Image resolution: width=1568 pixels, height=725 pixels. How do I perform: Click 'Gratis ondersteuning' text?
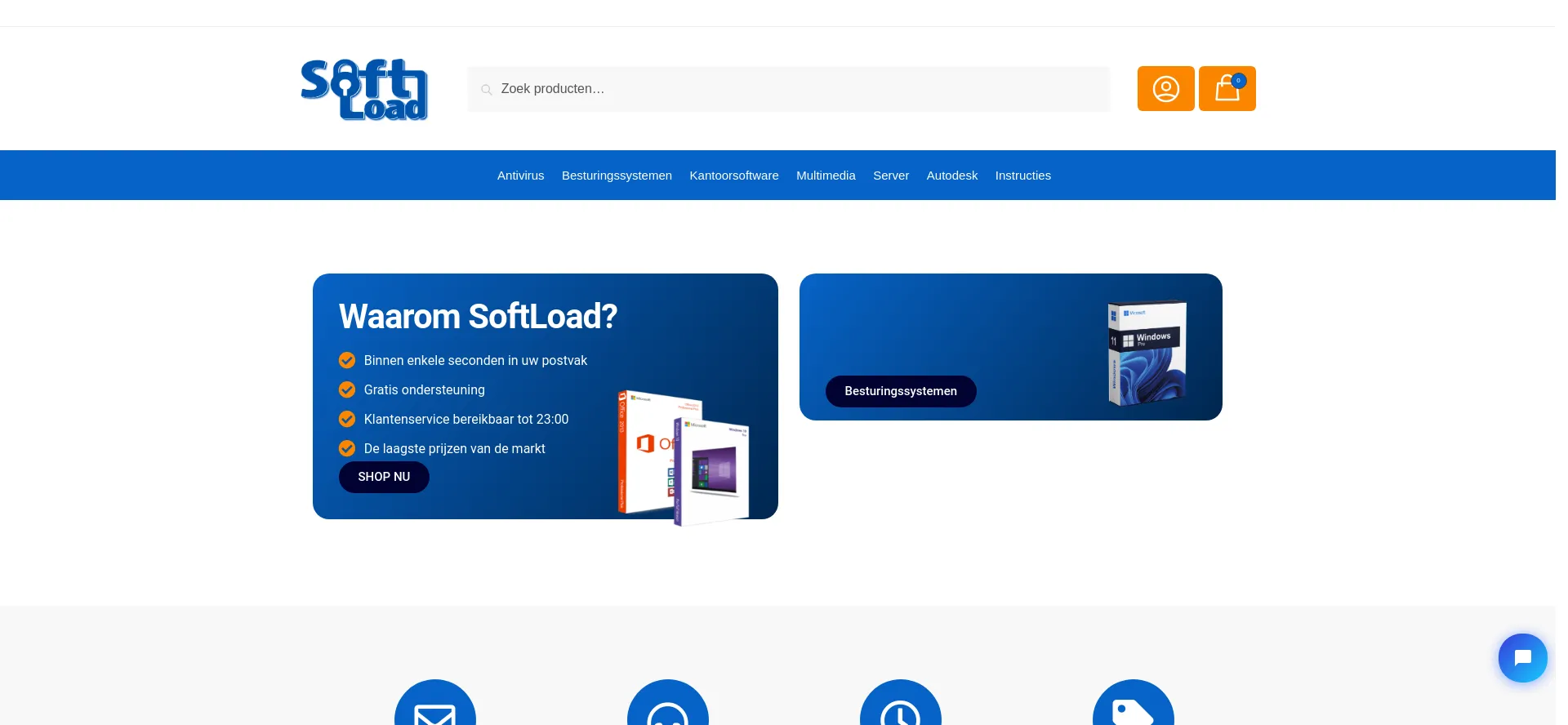tap(425, 389)
